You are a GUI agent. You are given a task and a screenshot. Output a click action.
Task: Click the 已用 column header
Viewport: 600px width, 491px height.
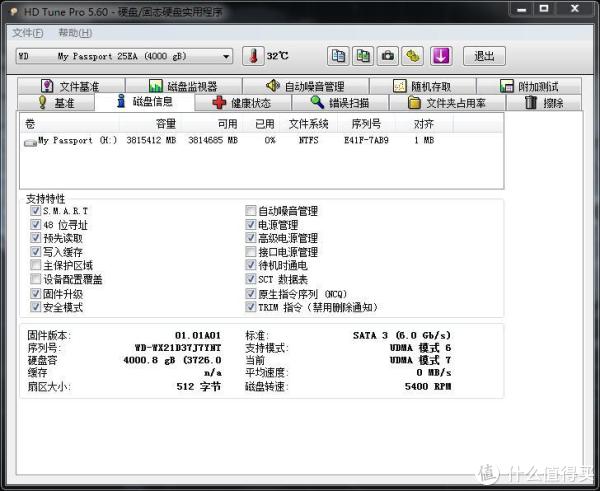(262, 124)
